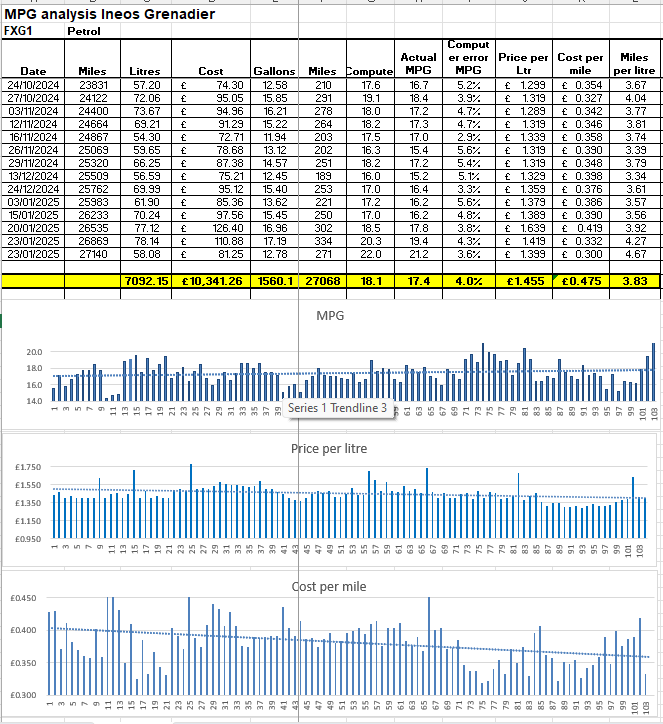Select the odometer cell 24400
The image size is (663, 724).
pos(93,111)
